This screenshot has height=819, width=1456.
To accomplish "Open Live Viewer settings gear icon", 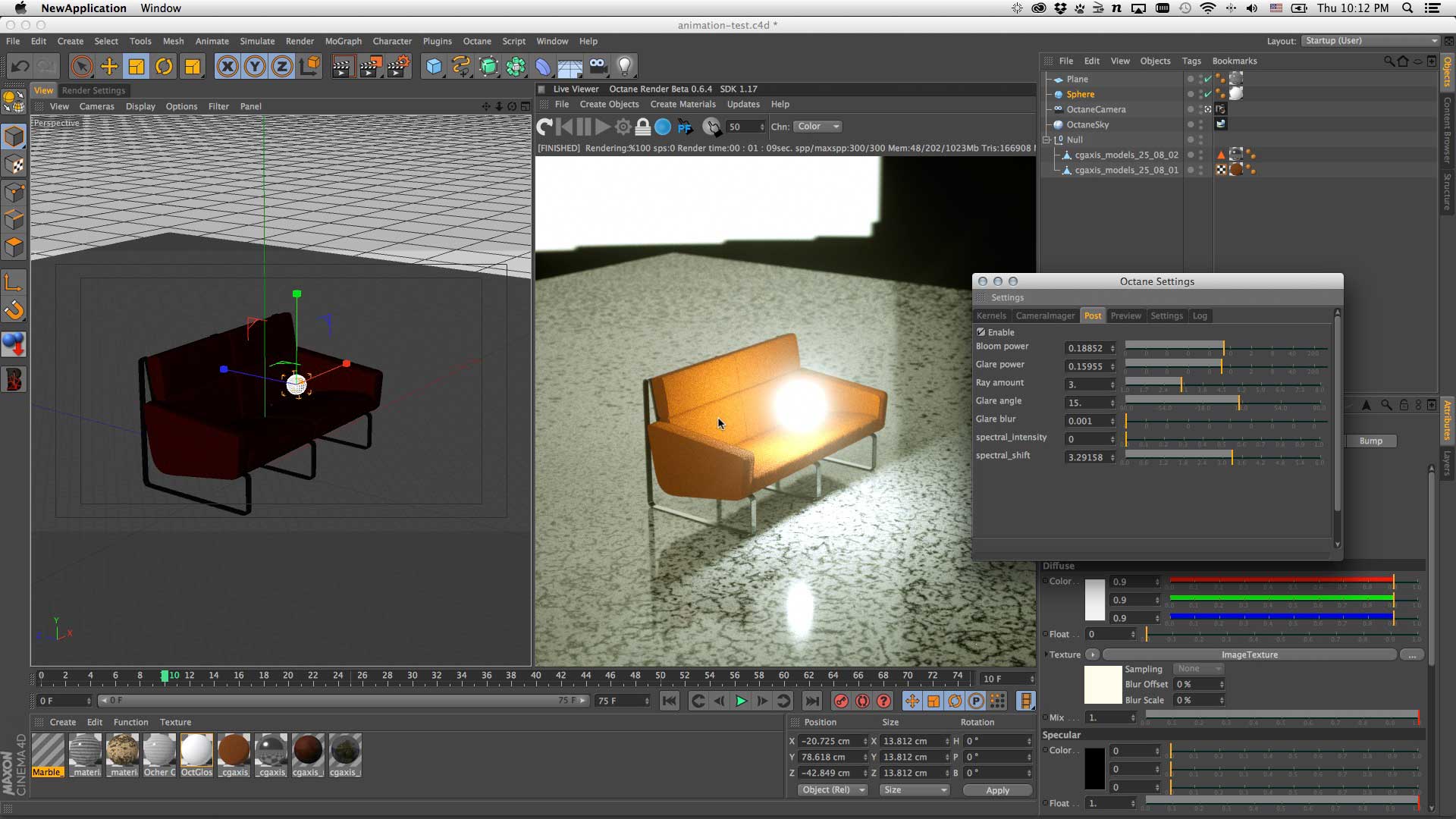I will pyautogui.click(x=623, y=127).
